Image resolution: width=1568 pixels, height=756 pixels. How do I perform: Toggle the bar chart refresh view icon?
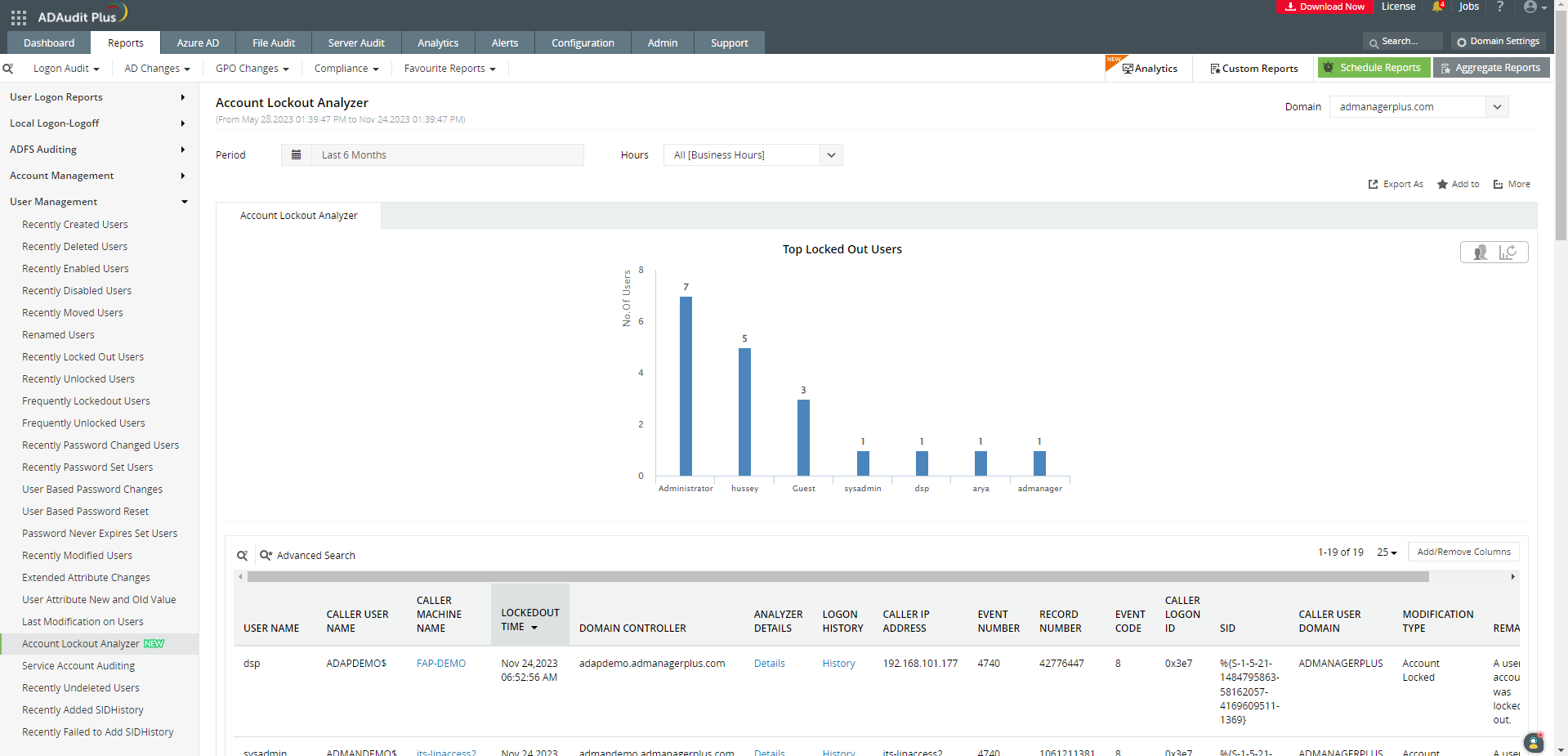coord(1508,253)
